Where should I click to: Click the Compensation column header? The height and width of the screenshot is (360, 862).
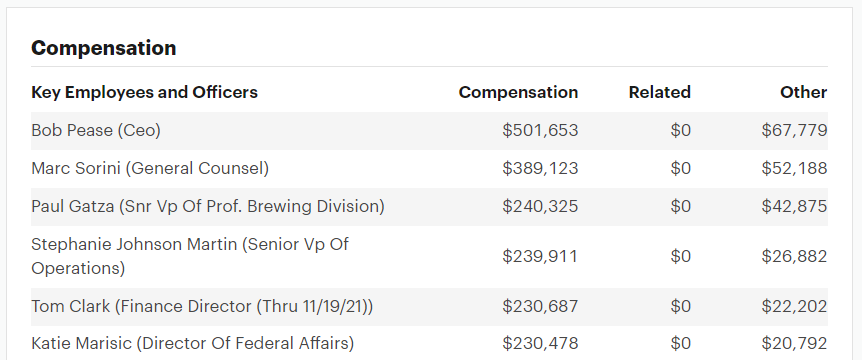coord(518,92)
